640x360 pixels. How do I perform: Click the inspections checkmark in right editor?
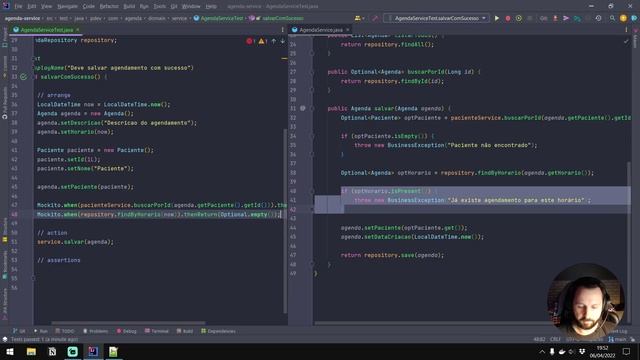click(626, 41)
